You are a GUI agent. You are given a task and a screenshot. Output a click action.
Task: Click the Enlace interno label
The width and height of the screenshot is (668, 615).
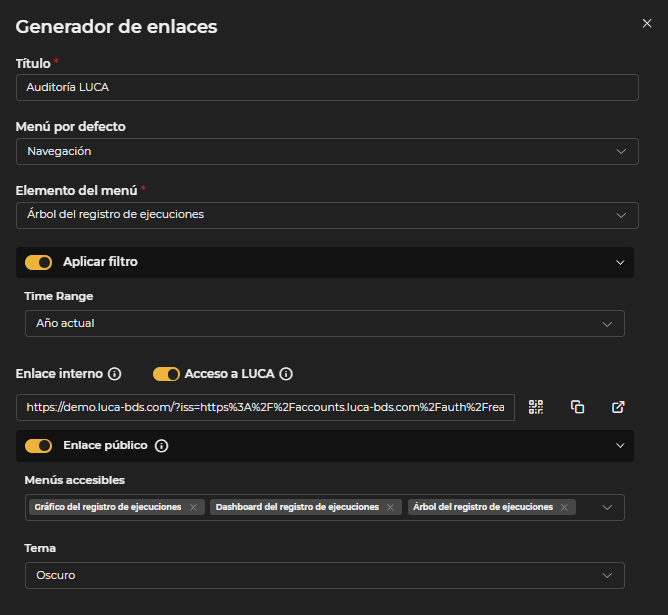point(59,374)
